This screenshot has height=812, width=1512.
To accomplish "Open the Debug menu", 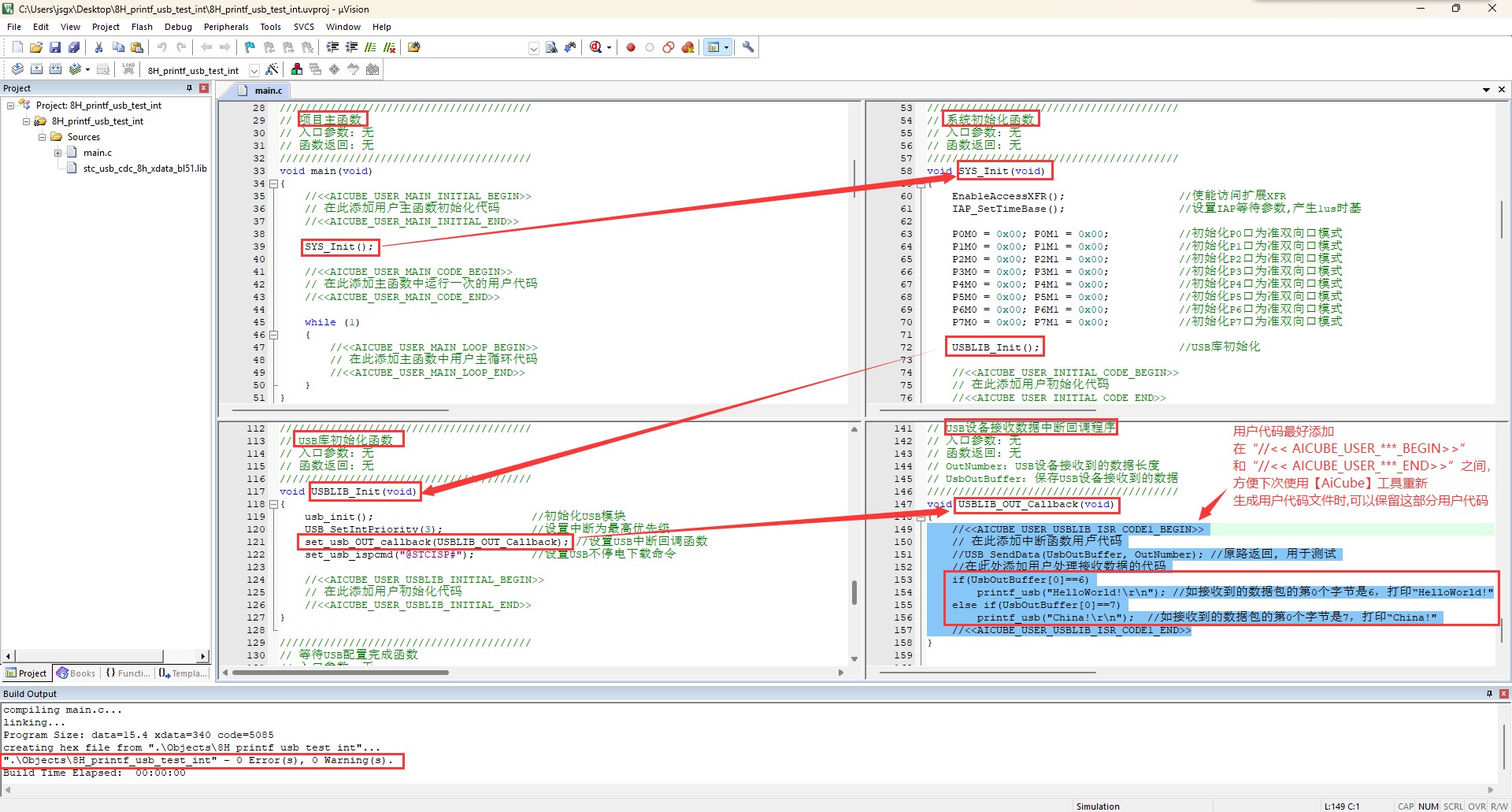I will tap(178, 27).
